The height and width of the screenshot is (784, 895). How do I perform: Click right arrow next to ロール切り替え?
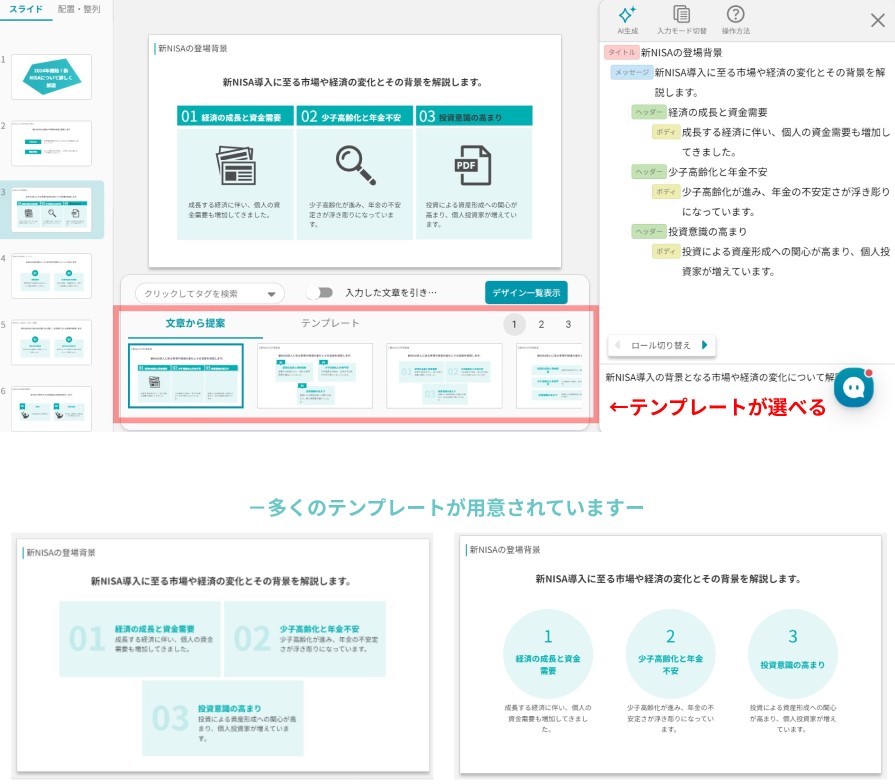[x=704, y=345]
